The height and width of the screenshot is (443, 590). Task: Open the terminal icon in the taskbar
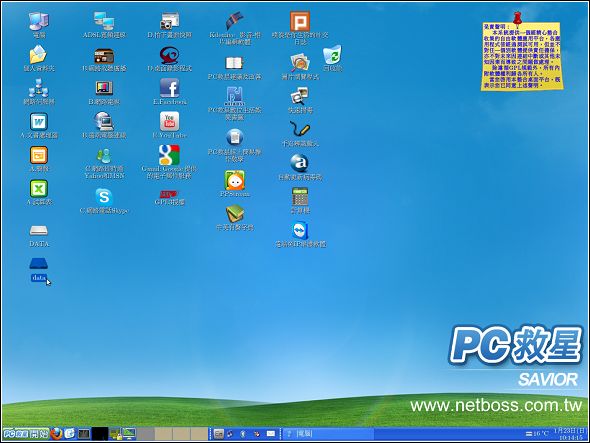click(84, 434)
